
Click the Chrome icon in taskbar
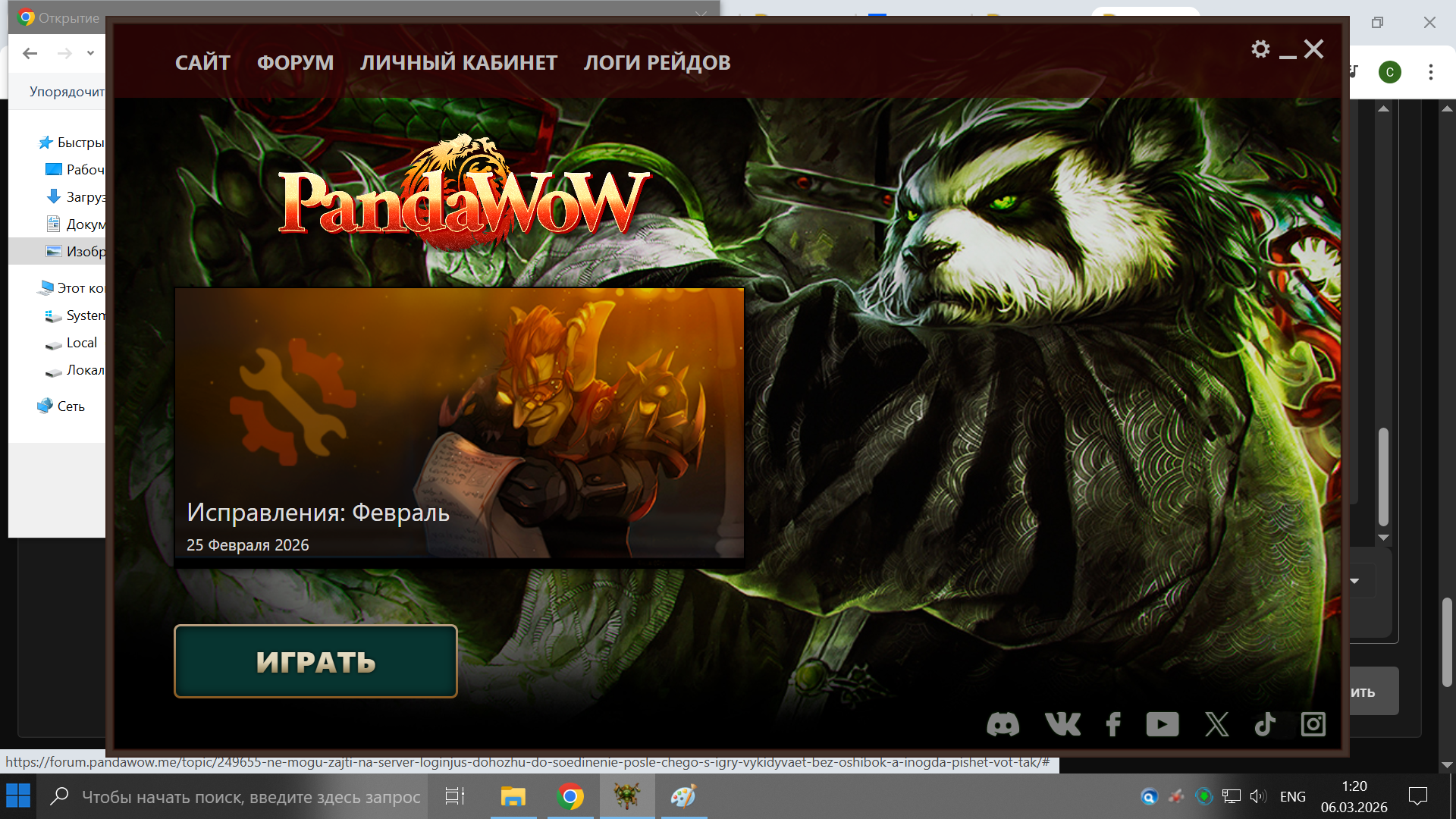(570, 797)
